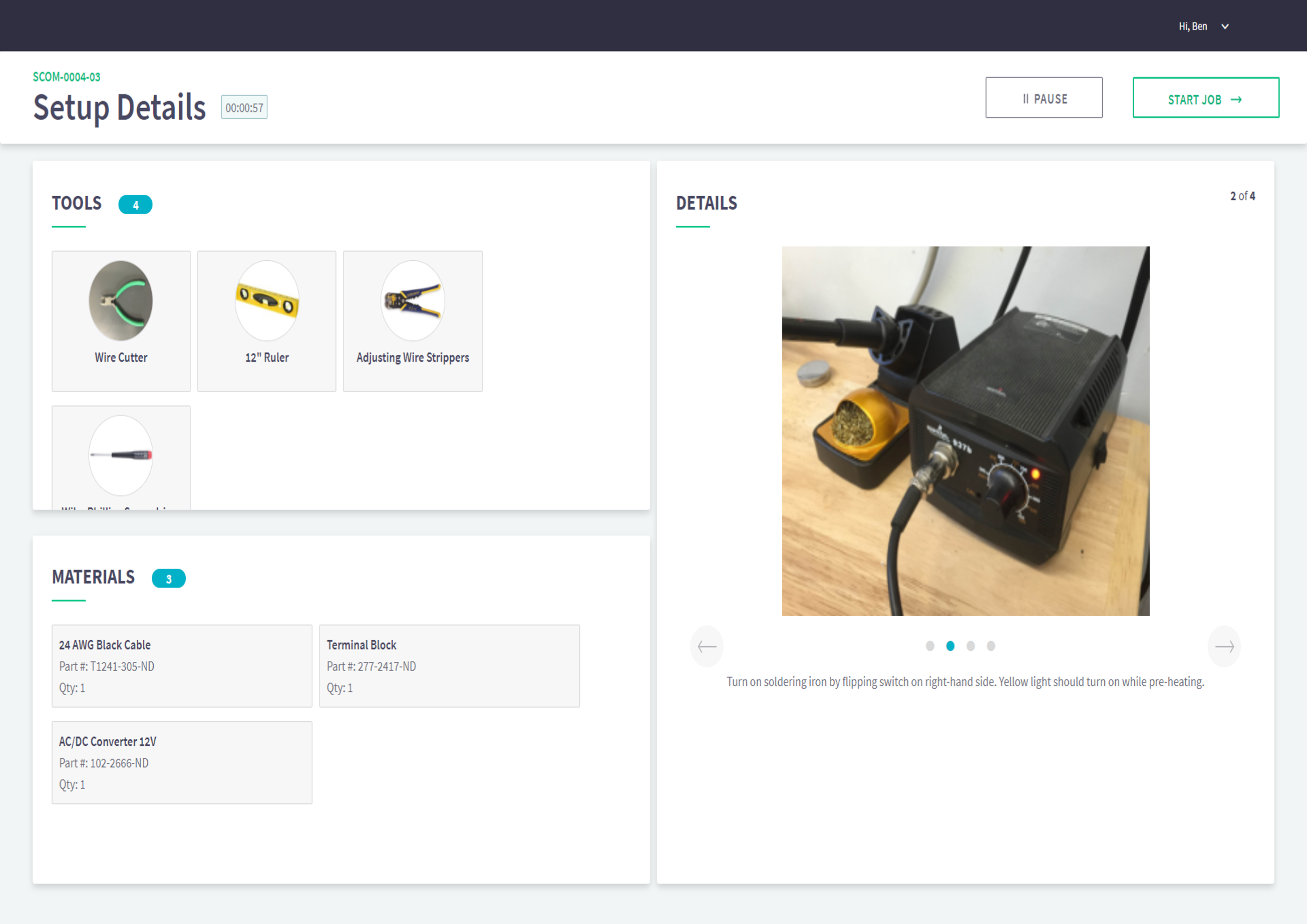
Task: Advance to the next detail image with right arrow
Action: (1224, 646)
